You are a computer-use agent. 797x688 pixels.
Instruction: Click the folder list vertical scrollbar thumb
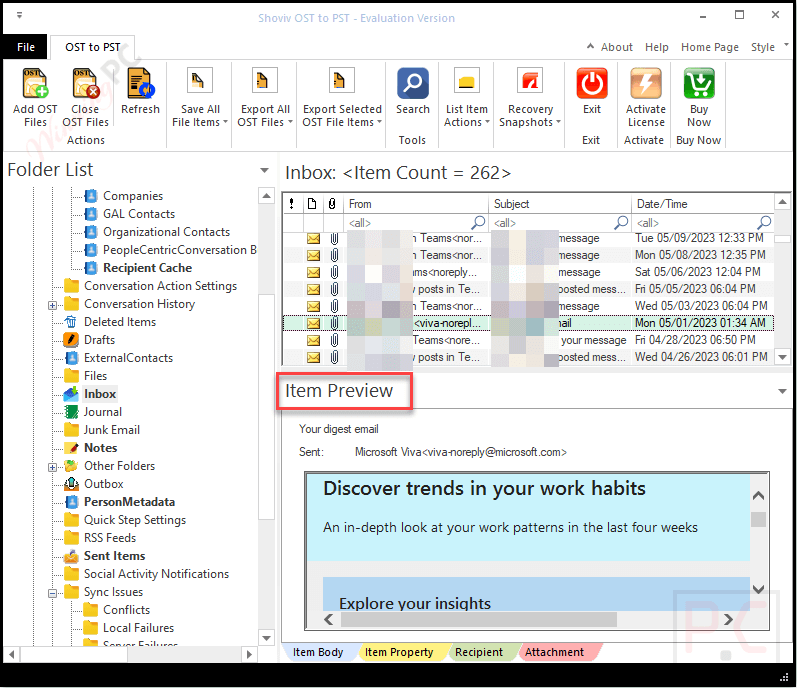(x=266, y=406)
